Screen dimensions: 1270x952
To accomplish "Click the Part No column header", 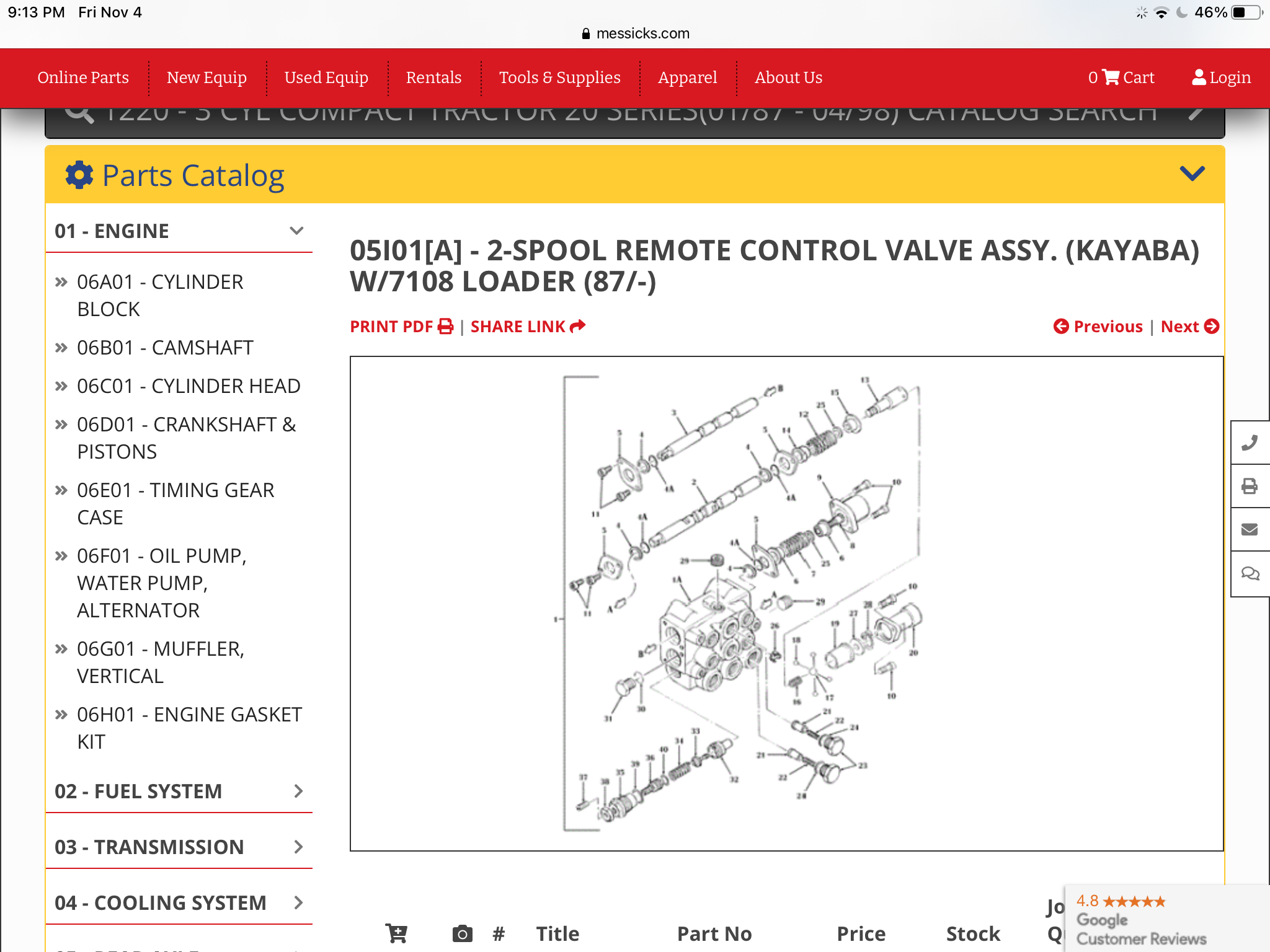I will click(x=714, y=933).
